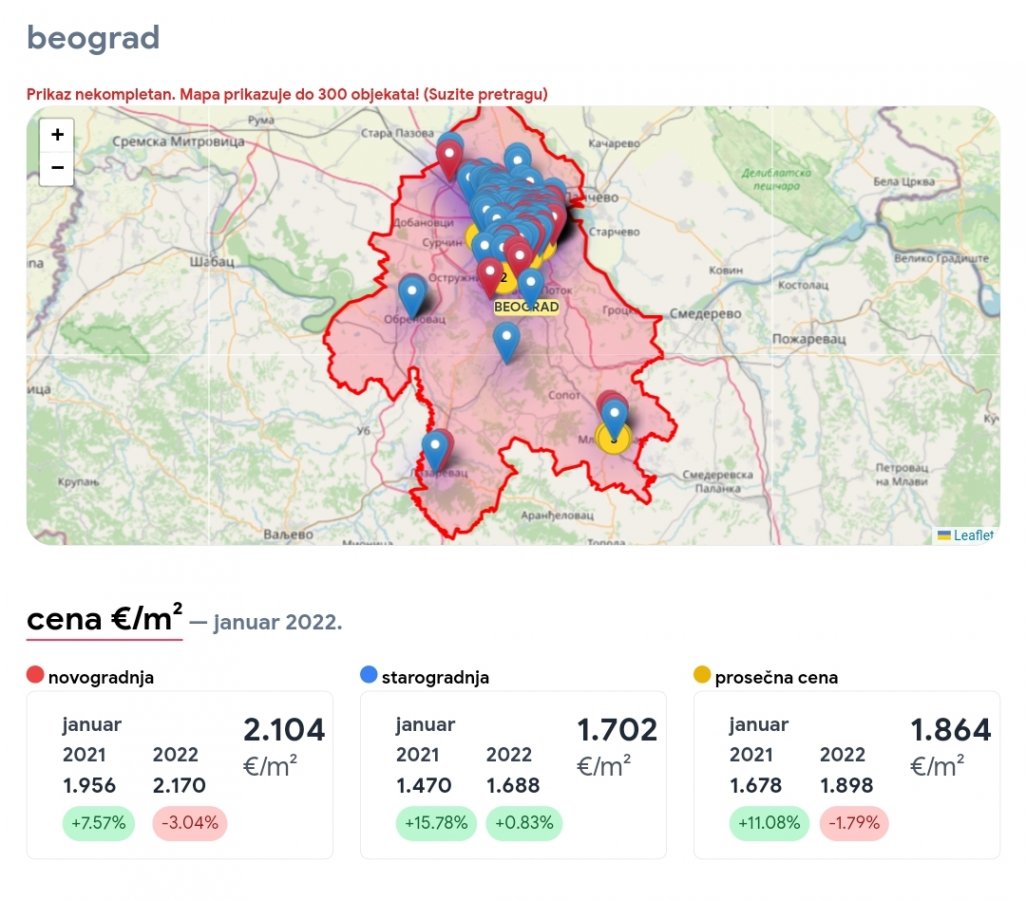
Task: Expand the yellow cluster under Mladenovac marker
Action: click(x=613, y=438)
